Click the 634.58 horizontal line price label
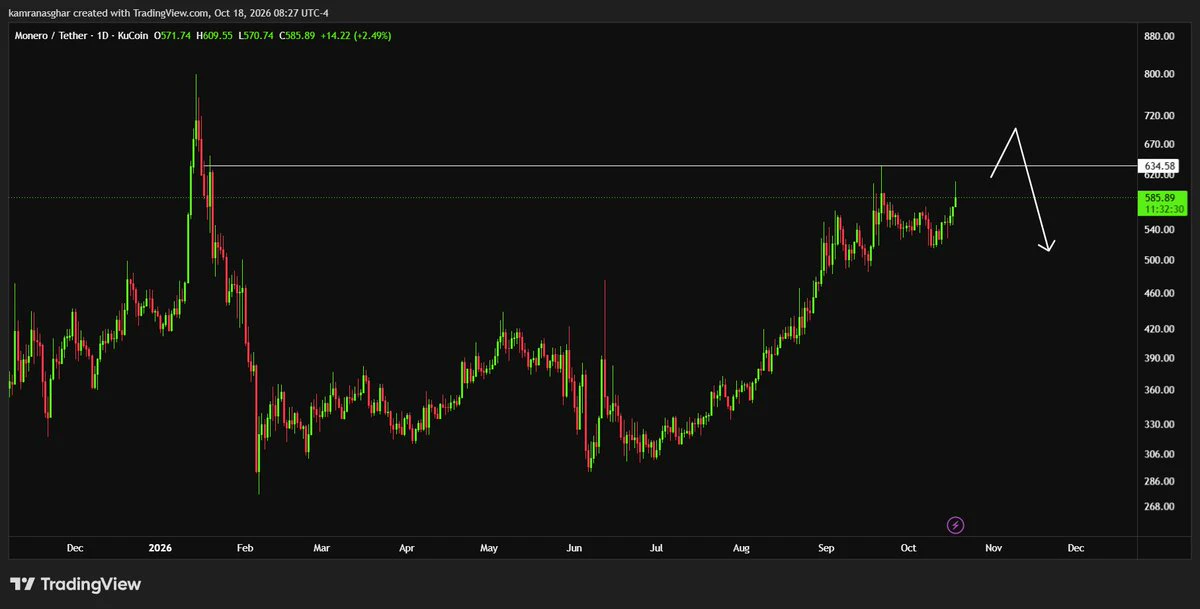This screenshot has height=609, width=1200. 1160,165
